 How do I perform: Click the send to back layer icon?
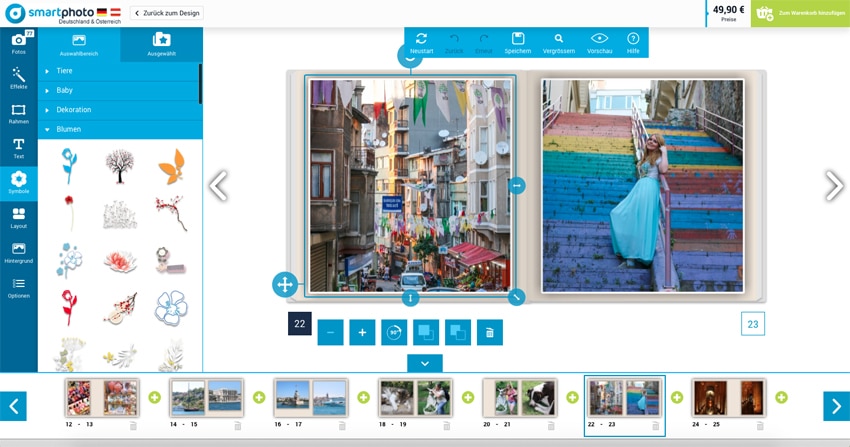pos(458,332)
